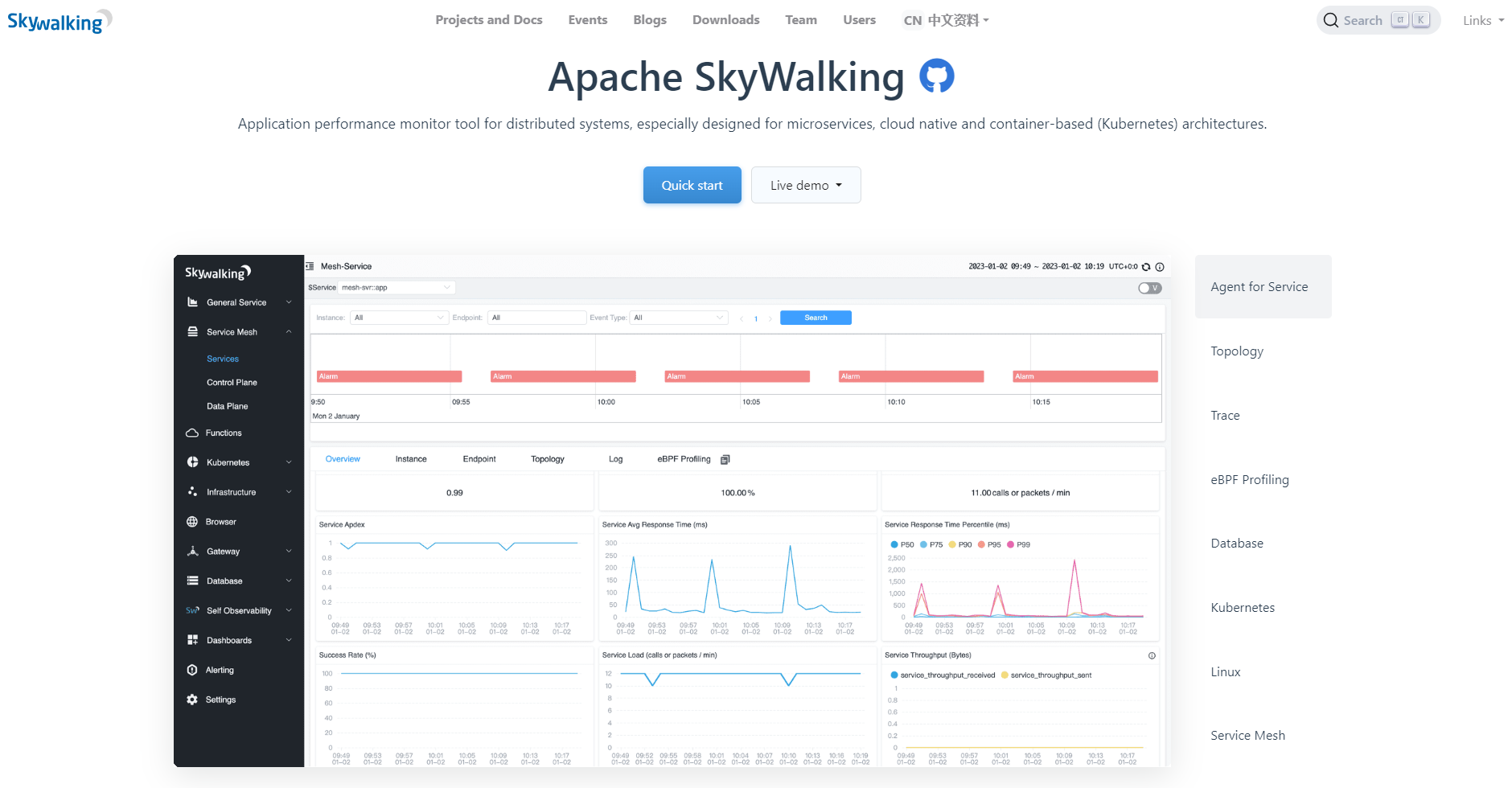This screenshot has height=788, width=1512.
Task: Click the refresh icon next to UTC+0:0
Action: click(x=1146, y=267)
